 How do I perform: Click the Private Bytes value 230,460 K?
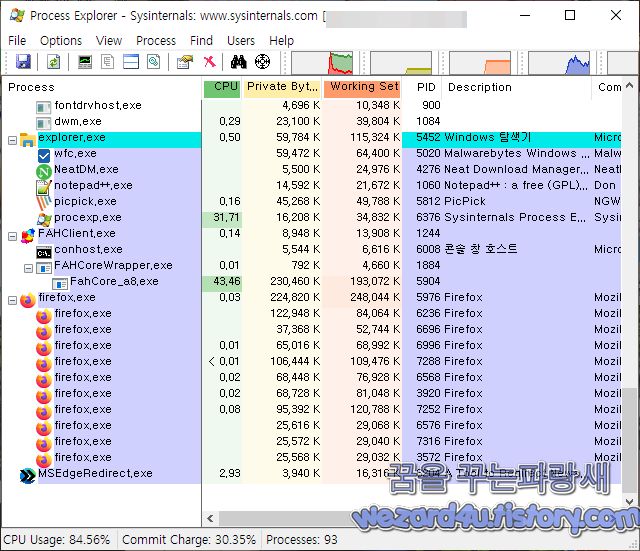coord(295,282)
